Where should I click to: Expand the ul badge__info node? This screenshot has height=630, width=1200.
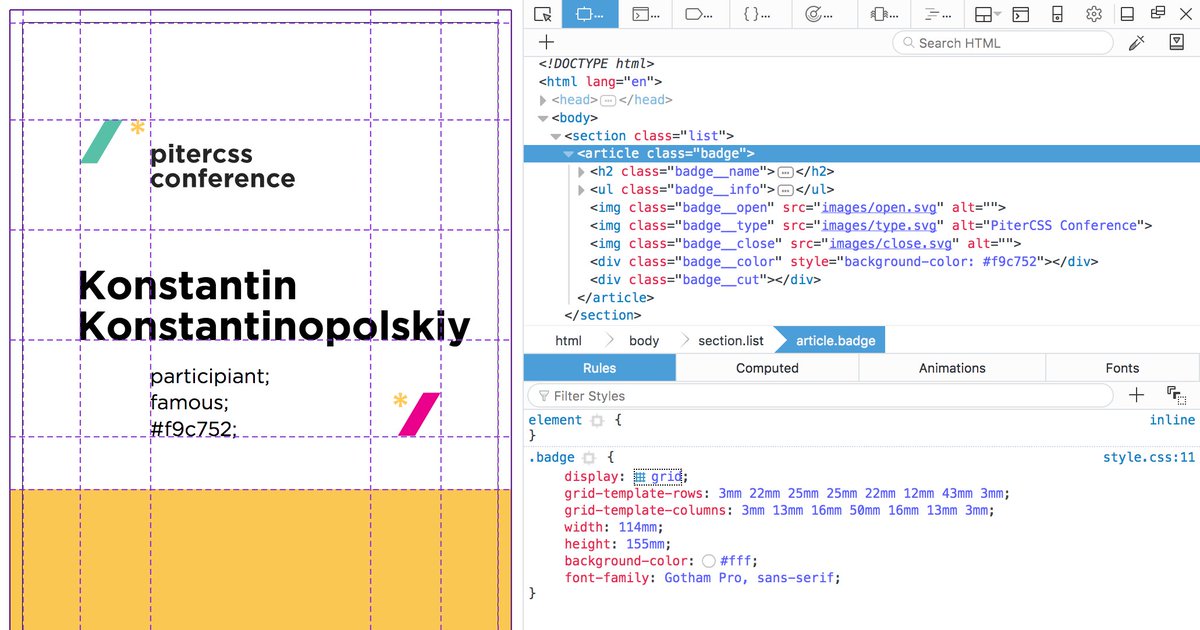point(582,190)
